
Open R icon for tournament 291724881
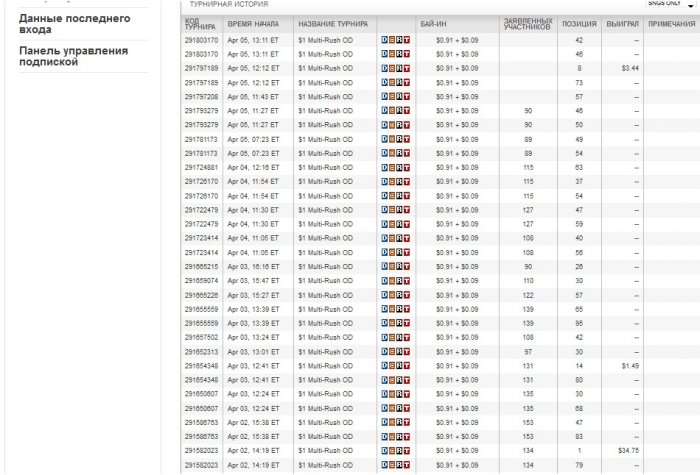pyautogui.click(x=400, y=167)
